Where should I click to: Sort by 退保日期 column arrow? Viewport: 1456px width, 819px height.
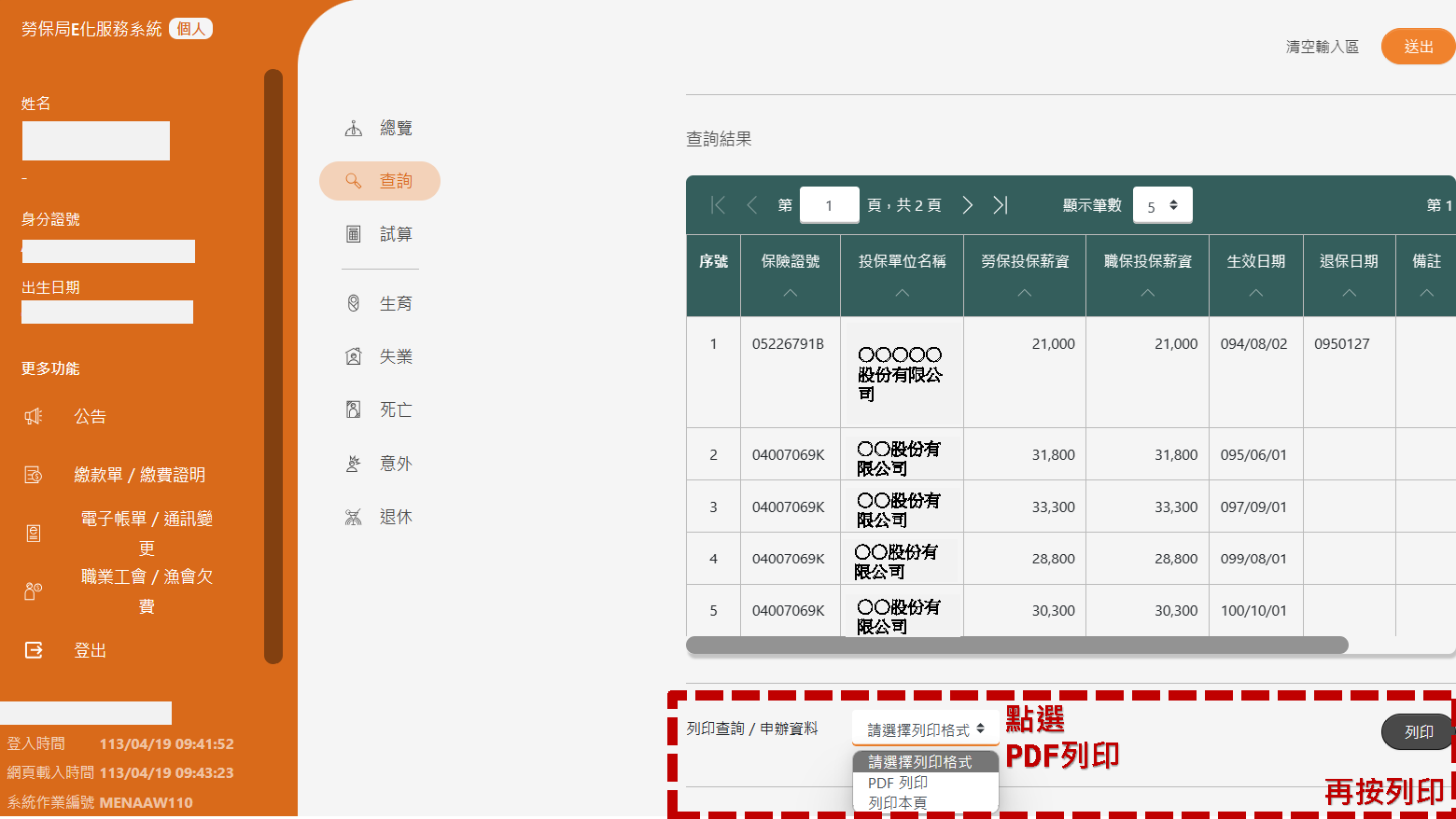1350,293
